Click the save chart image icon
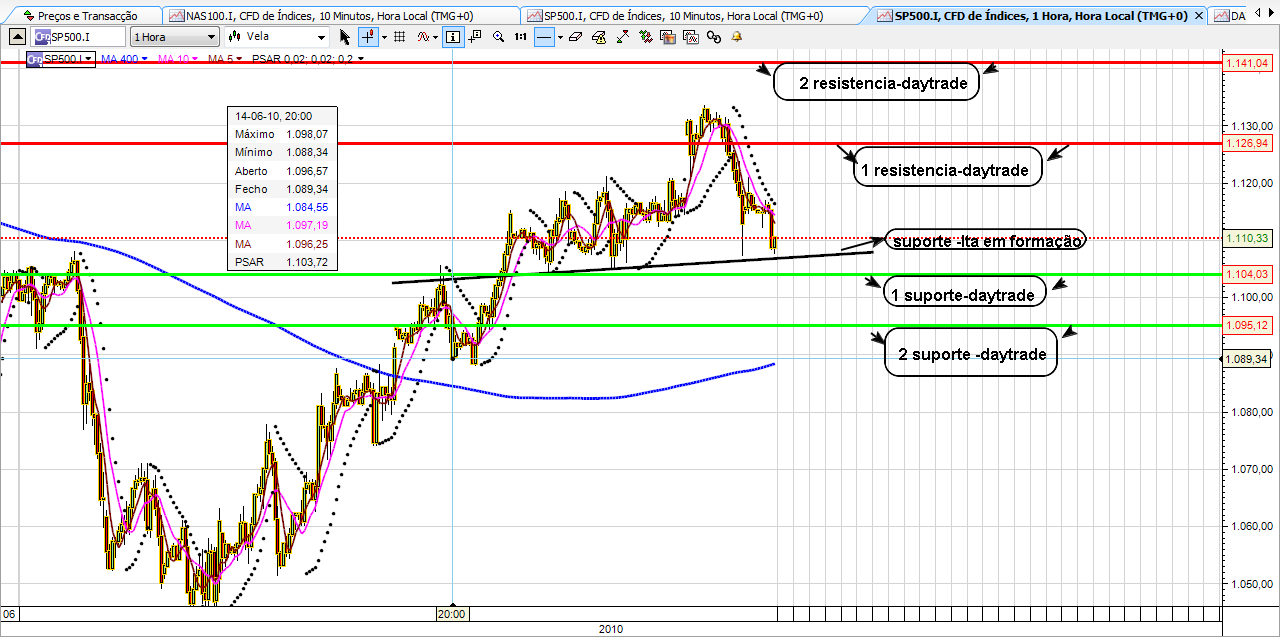The width and height of the screenshot is (1280, 637). [668, 36]
